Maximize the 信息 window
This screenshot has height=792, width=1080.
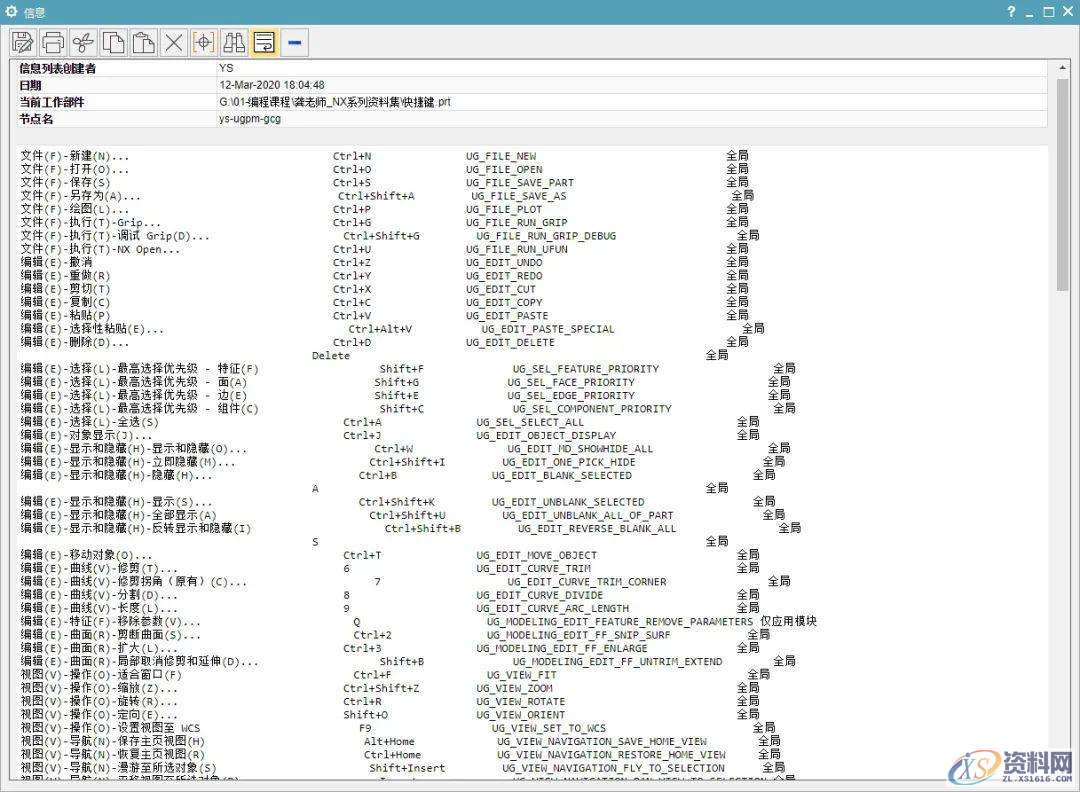pyautogui.click(x=1048, y=12)
